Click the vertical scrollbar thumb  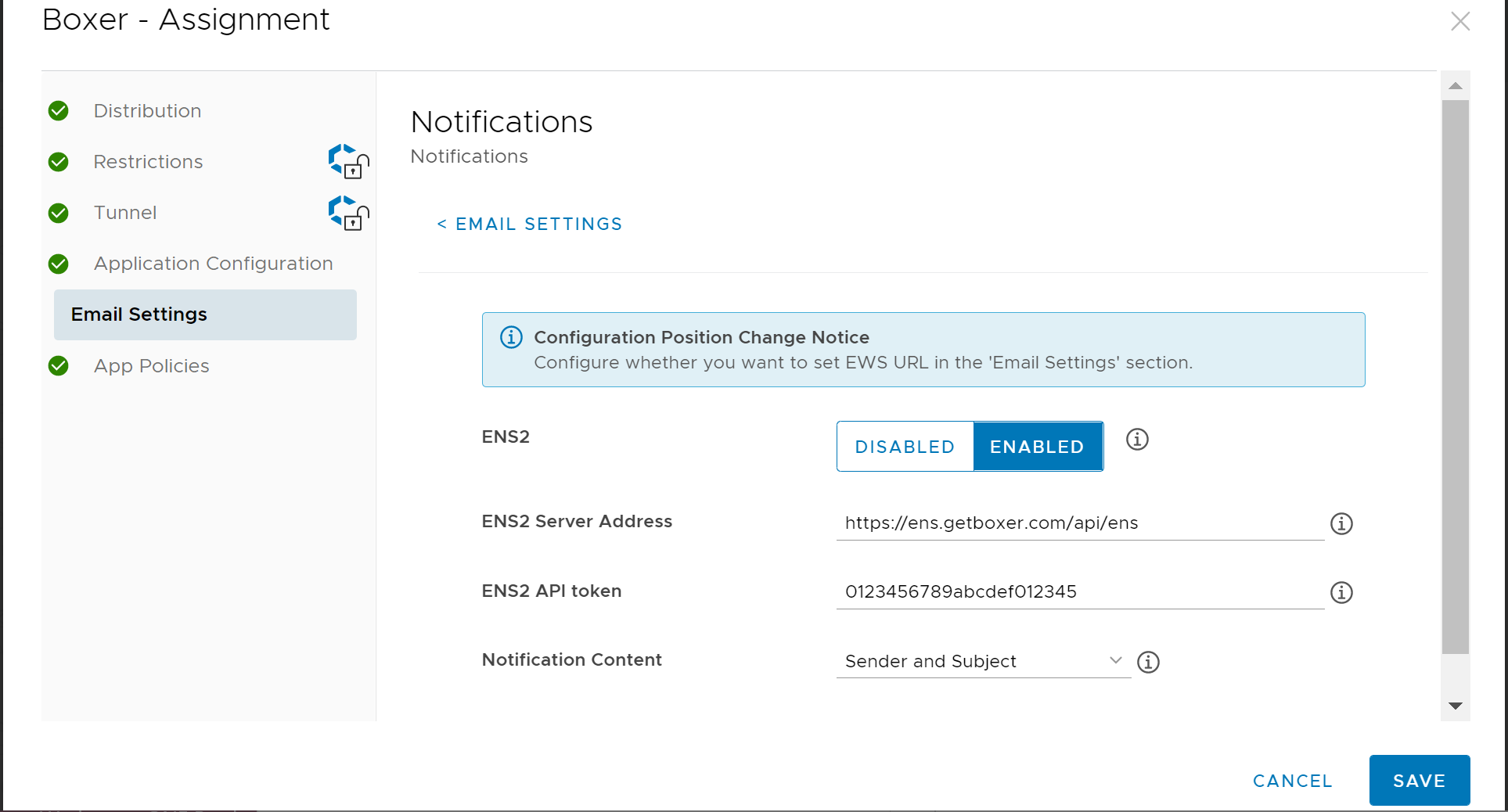[x=1456, y=376]
